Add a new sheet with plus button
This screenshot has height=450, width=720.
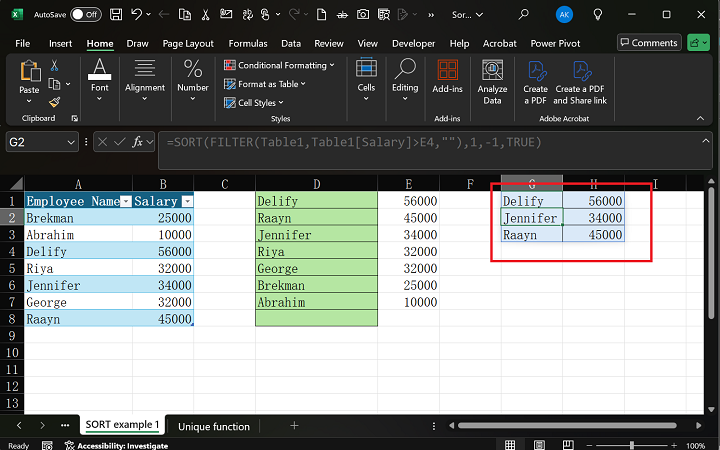(294, 426)
